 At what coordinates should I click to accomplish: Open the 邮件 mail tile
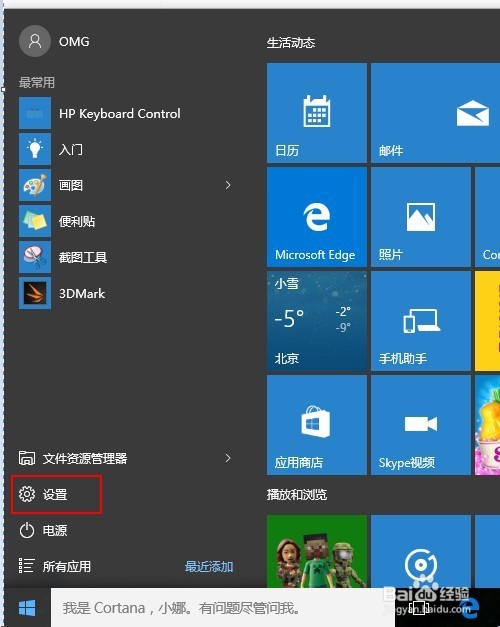435,113
